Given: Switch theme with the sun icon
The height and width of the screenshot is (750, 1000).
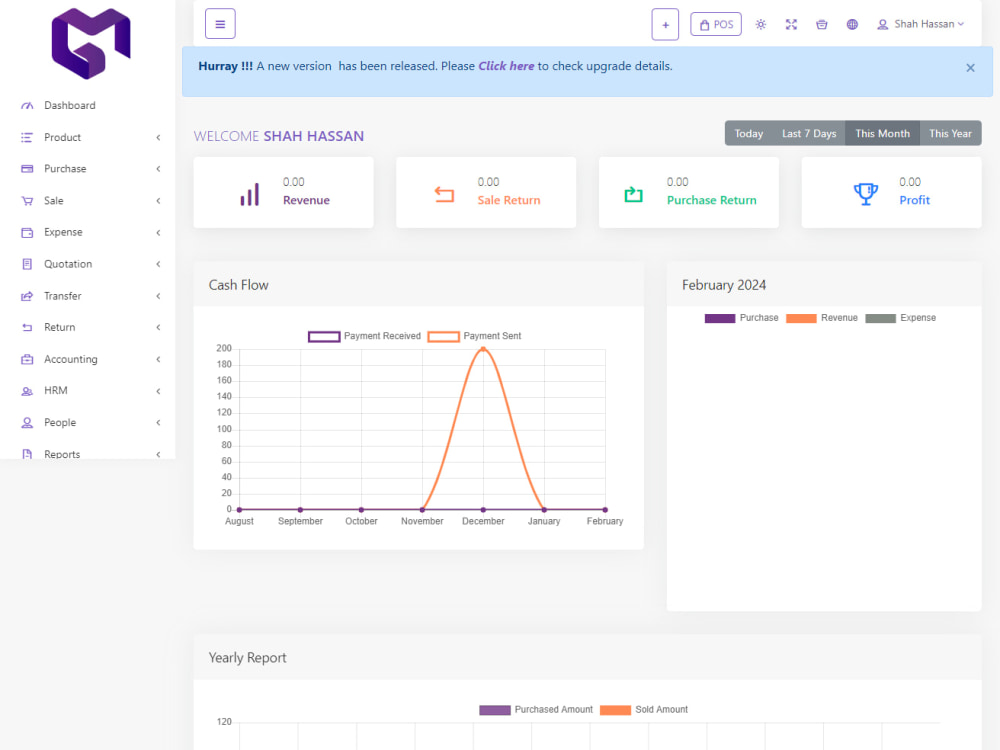Looking at the screenshot, I should click(761, 24).
